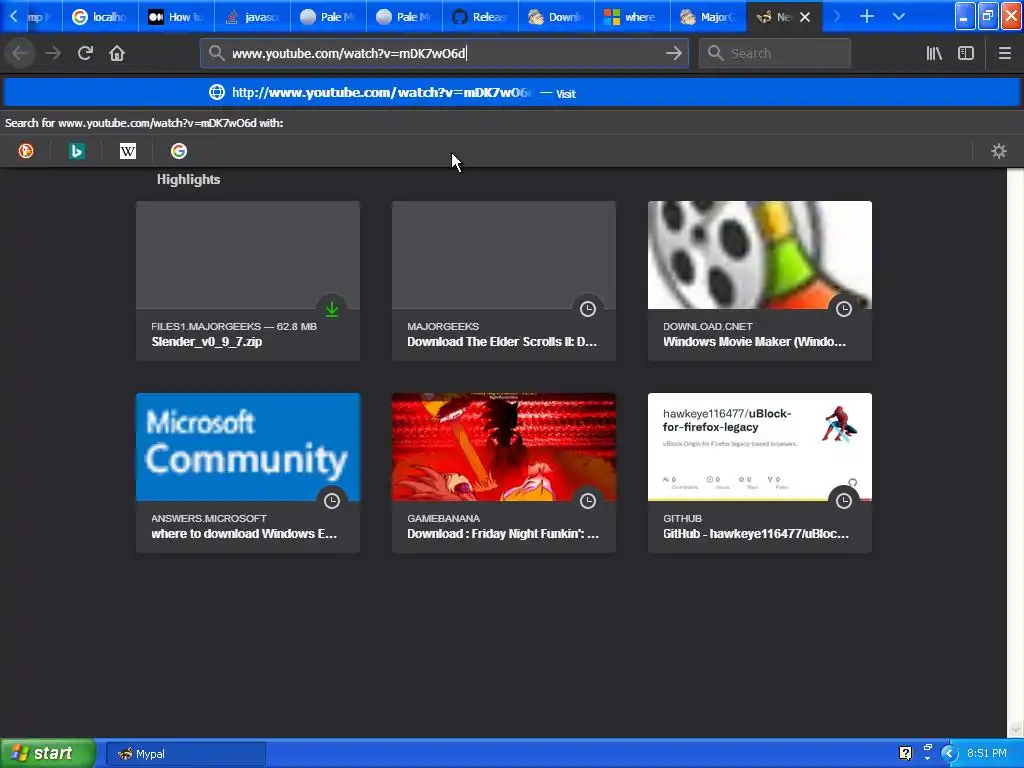Visit the suggested youtube.com URL

[512, 93]
